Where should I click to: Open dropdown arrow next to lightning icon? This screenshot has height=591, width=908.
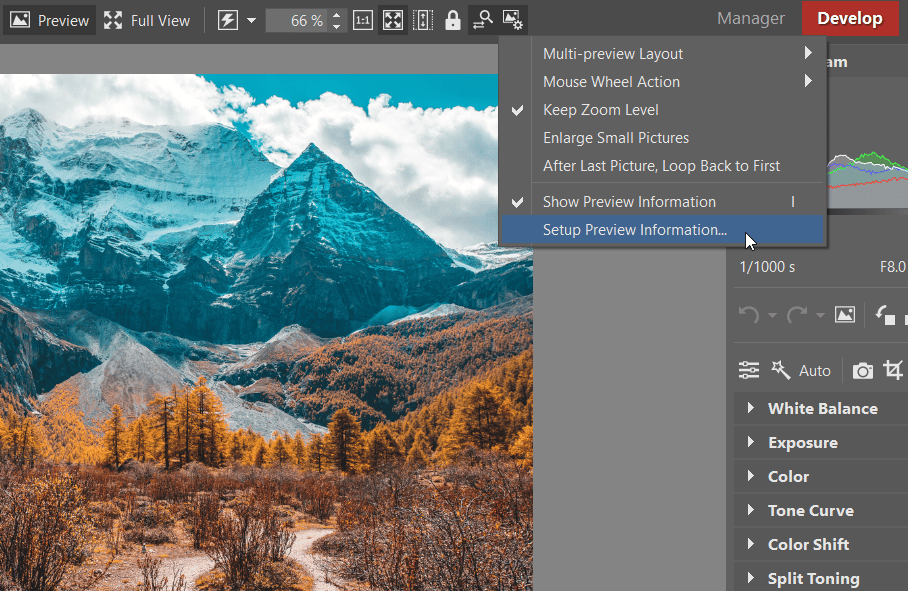[251, 20]
